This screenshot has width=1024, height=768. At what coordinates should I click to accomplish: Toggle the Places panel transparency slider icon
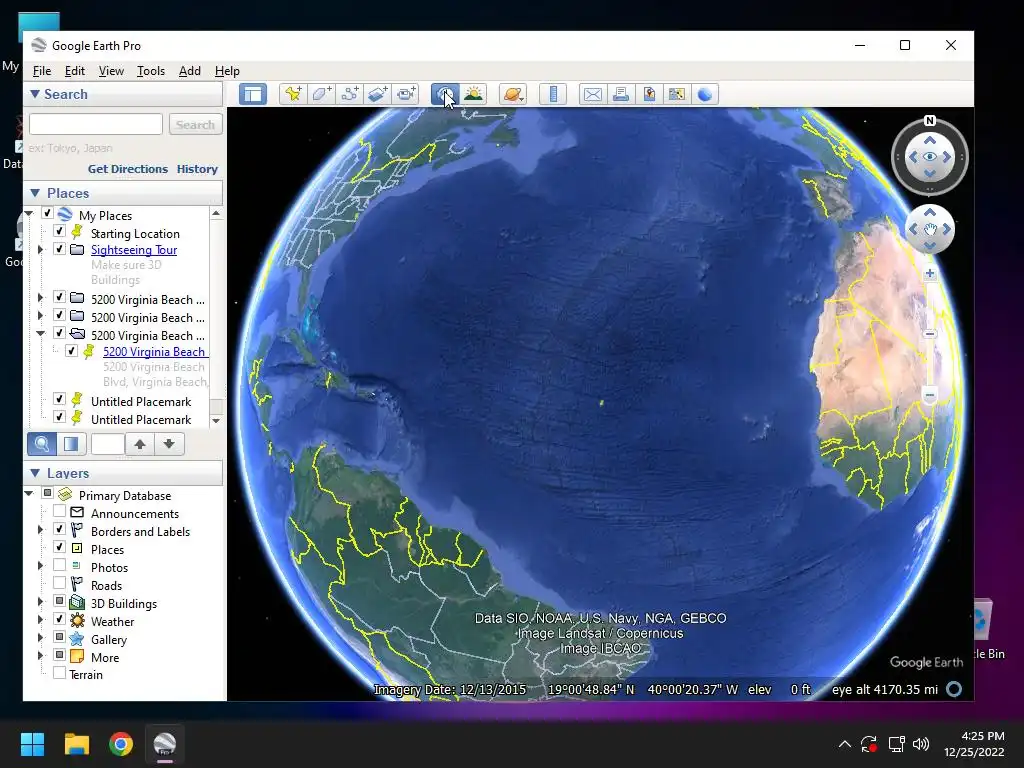[71, 444]
